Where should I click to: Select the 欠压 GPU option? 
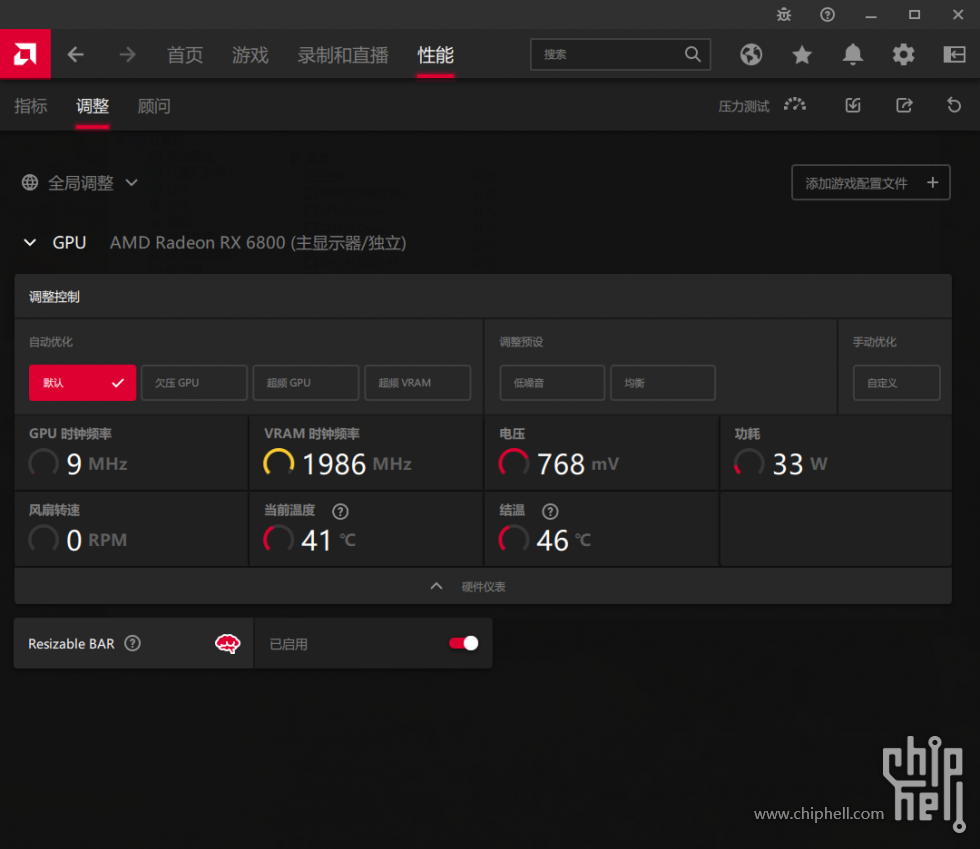pos(194,383)
